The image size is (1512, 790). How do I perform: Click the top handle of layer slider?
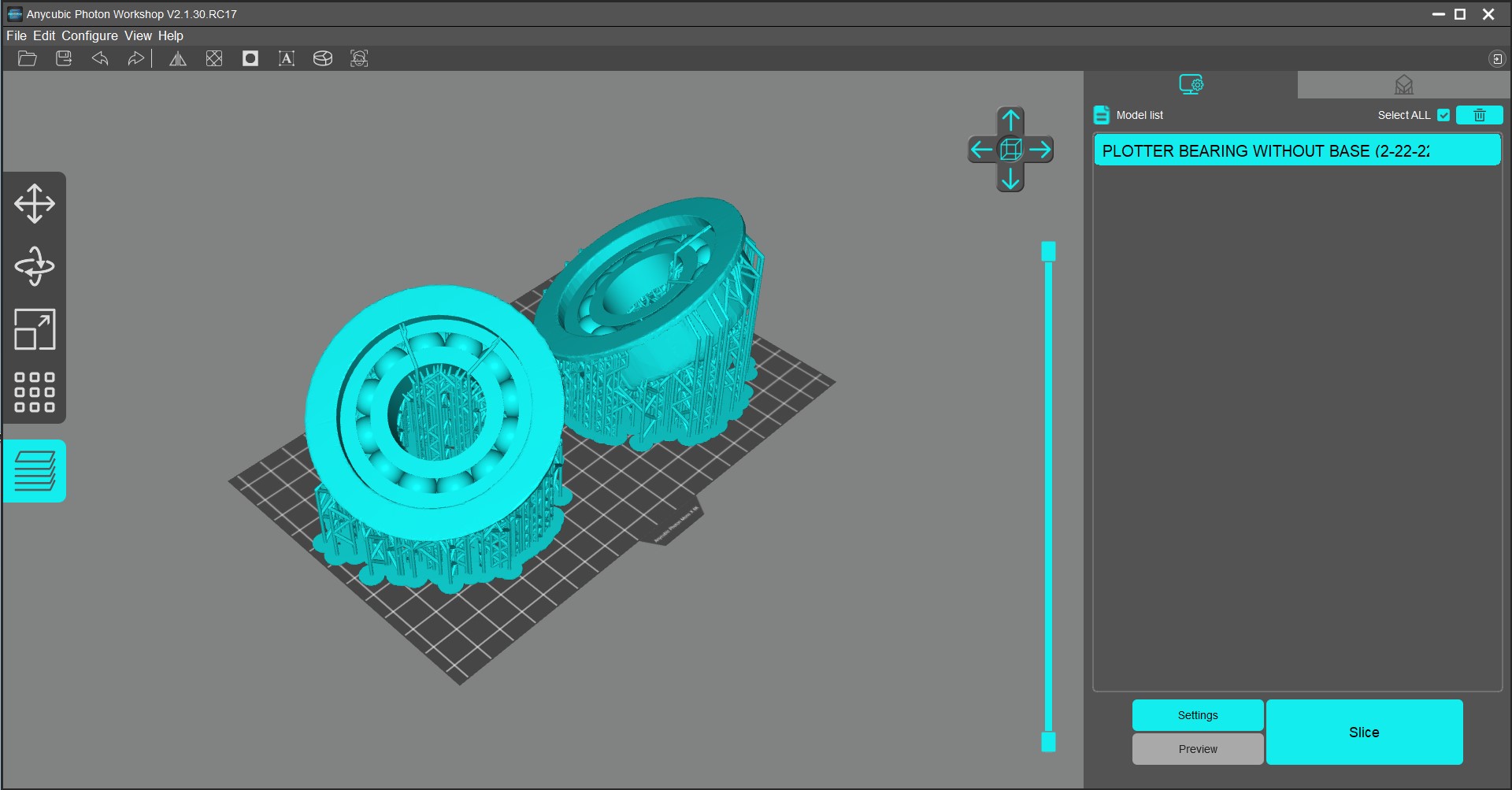coord(1048,251)
